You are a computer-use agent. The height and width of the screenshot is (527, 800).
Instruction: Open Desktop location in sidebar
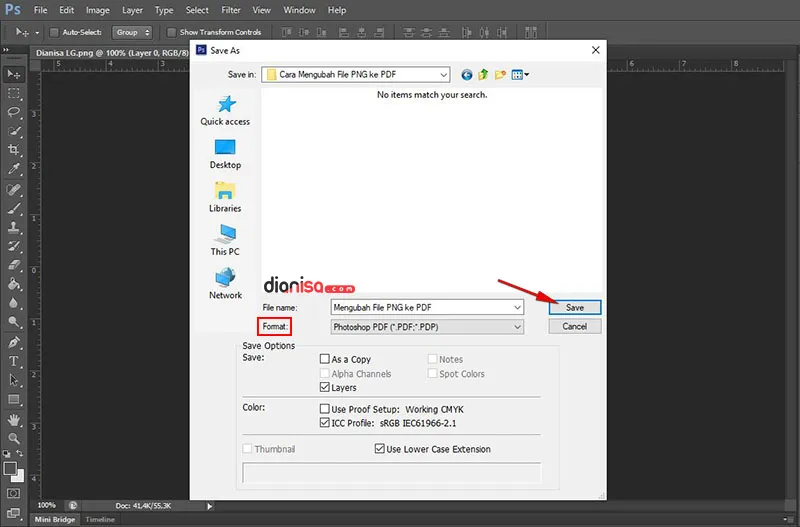(225, 154)
